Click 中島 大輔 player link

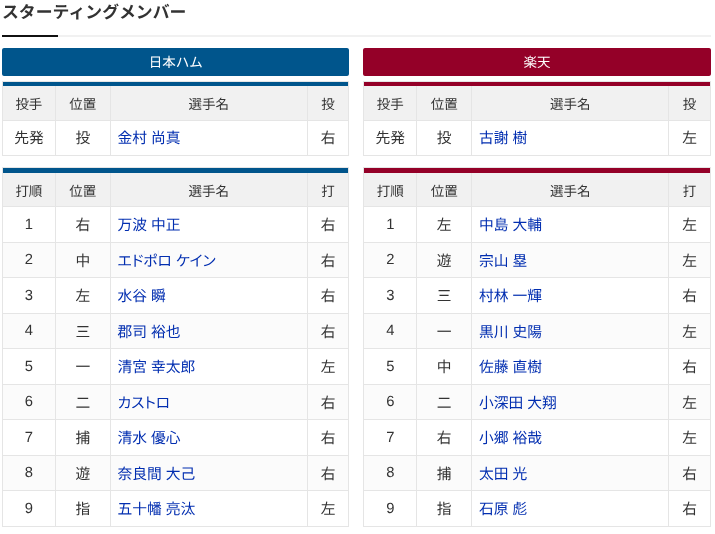[x=510, y=225]
